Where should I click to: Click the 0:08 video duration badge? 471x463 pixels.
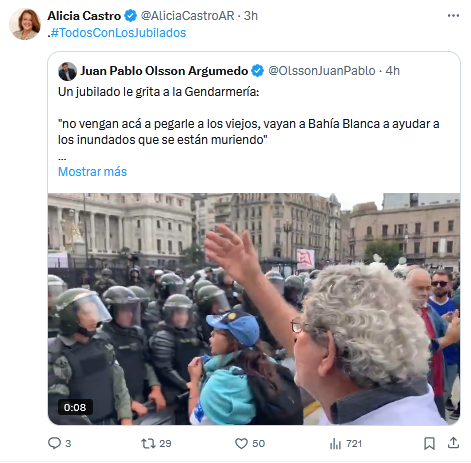75,407
